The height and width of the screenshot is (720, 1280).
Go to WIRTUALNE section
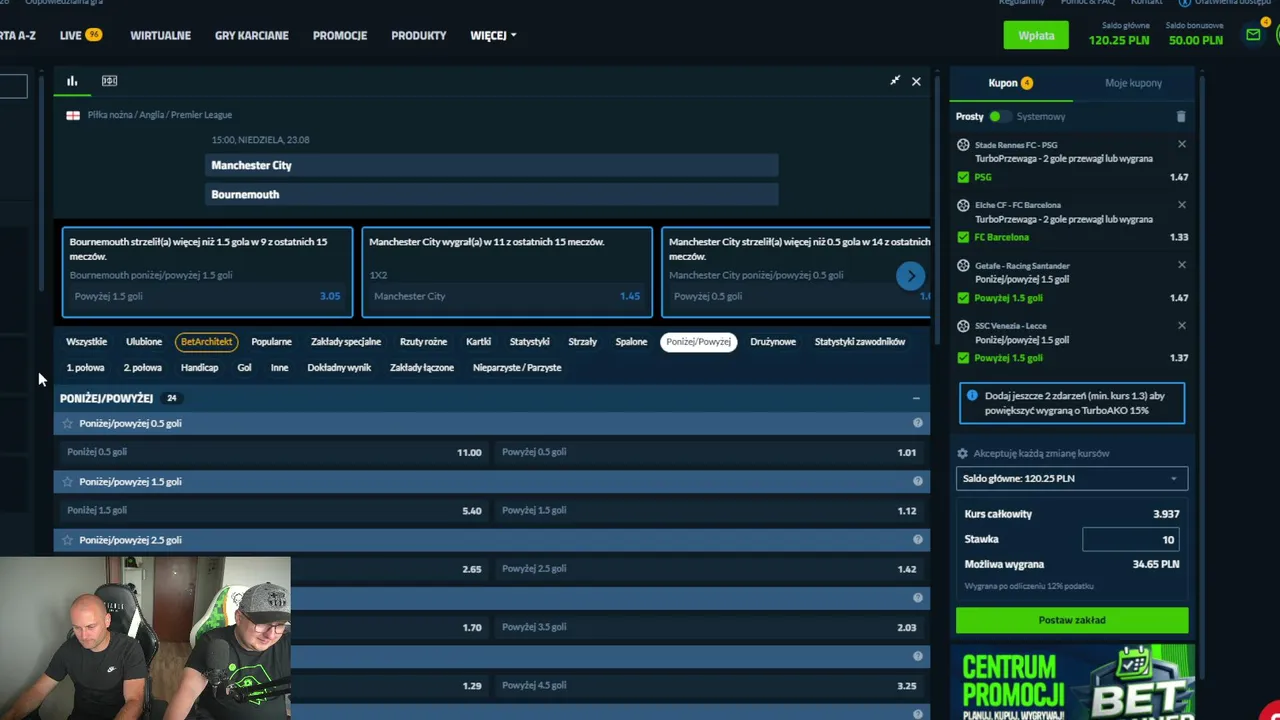click(160, 35)
